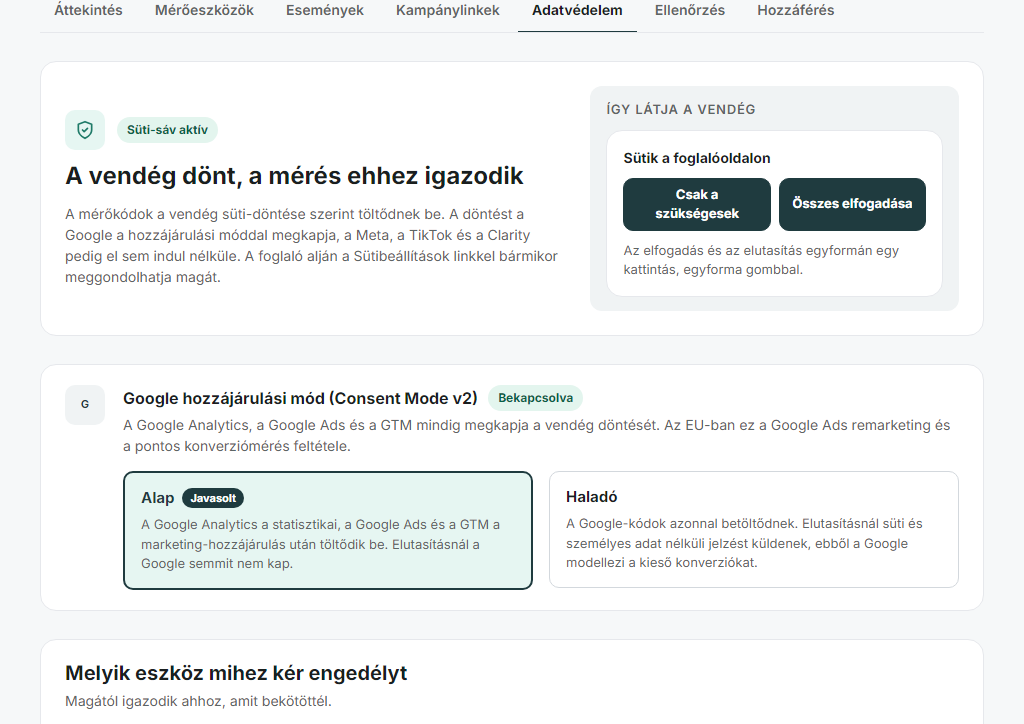Image resolution: width=1024 pixels, height=724 pixels.
Task: Select the Alap consent mode option
Action: (x=328, y=530)
